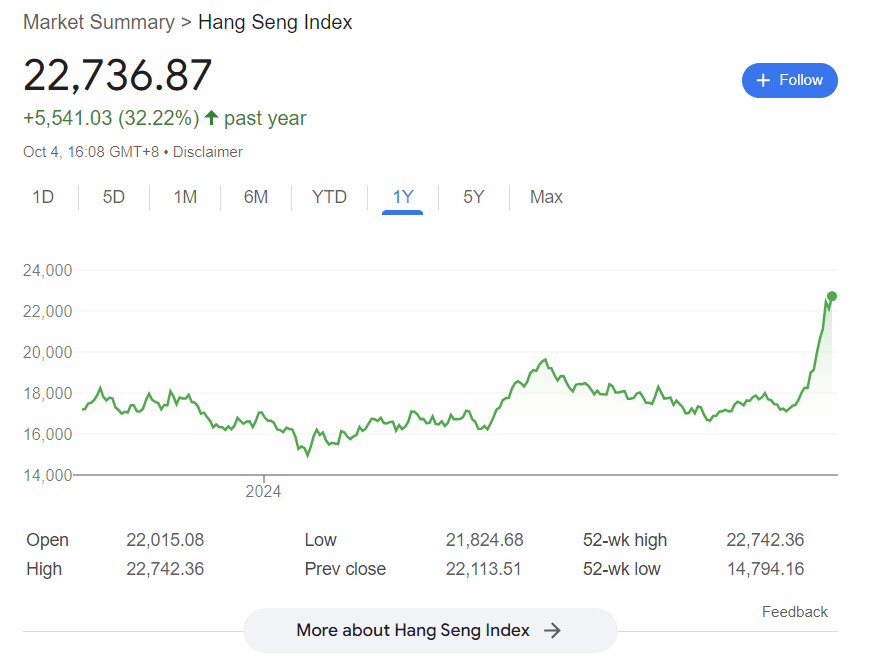
Task: Click the current index value 22,736.87
Action: tap(117, 75)
